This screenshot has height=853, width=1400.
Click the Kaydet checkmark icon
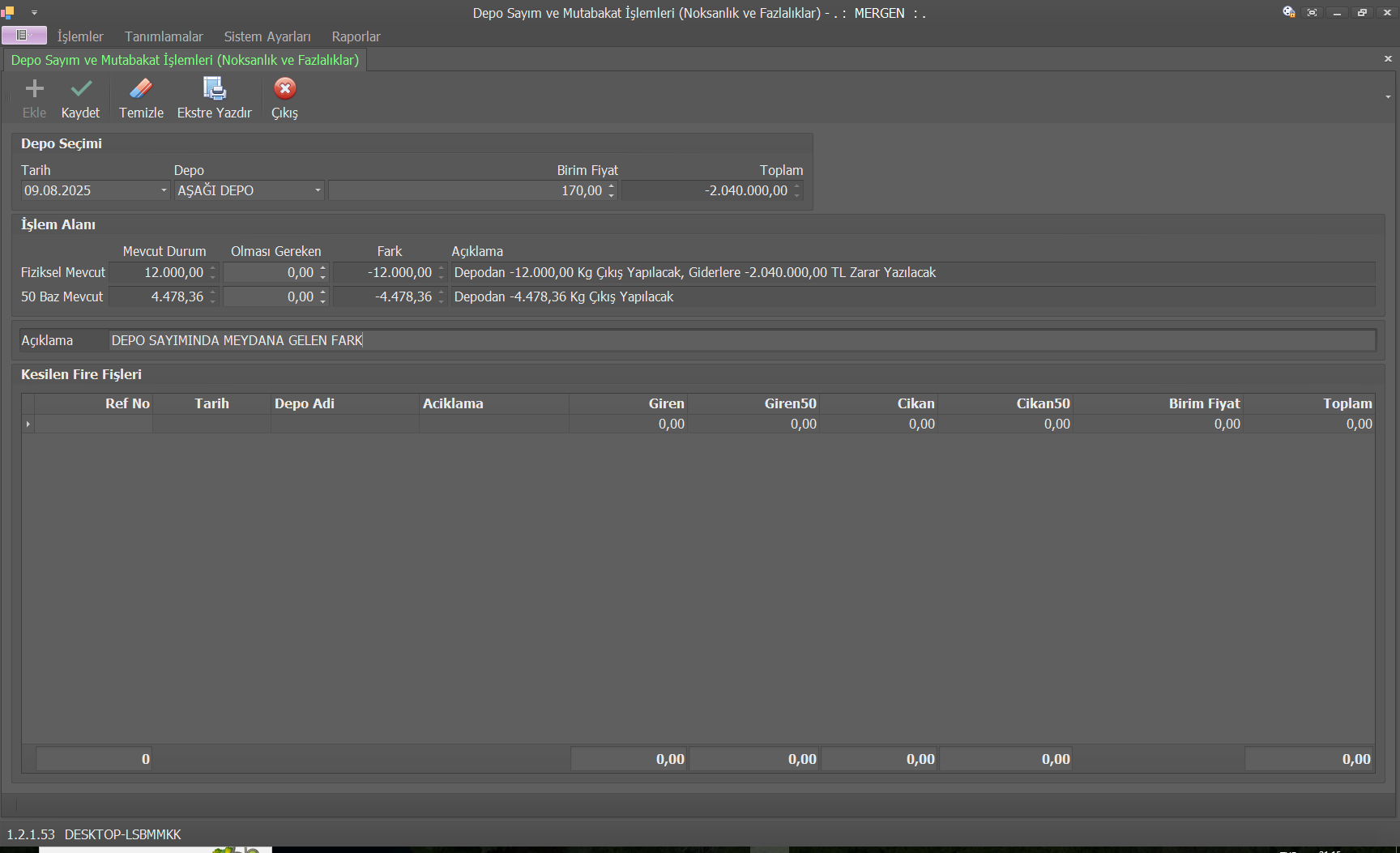(81, 89)
